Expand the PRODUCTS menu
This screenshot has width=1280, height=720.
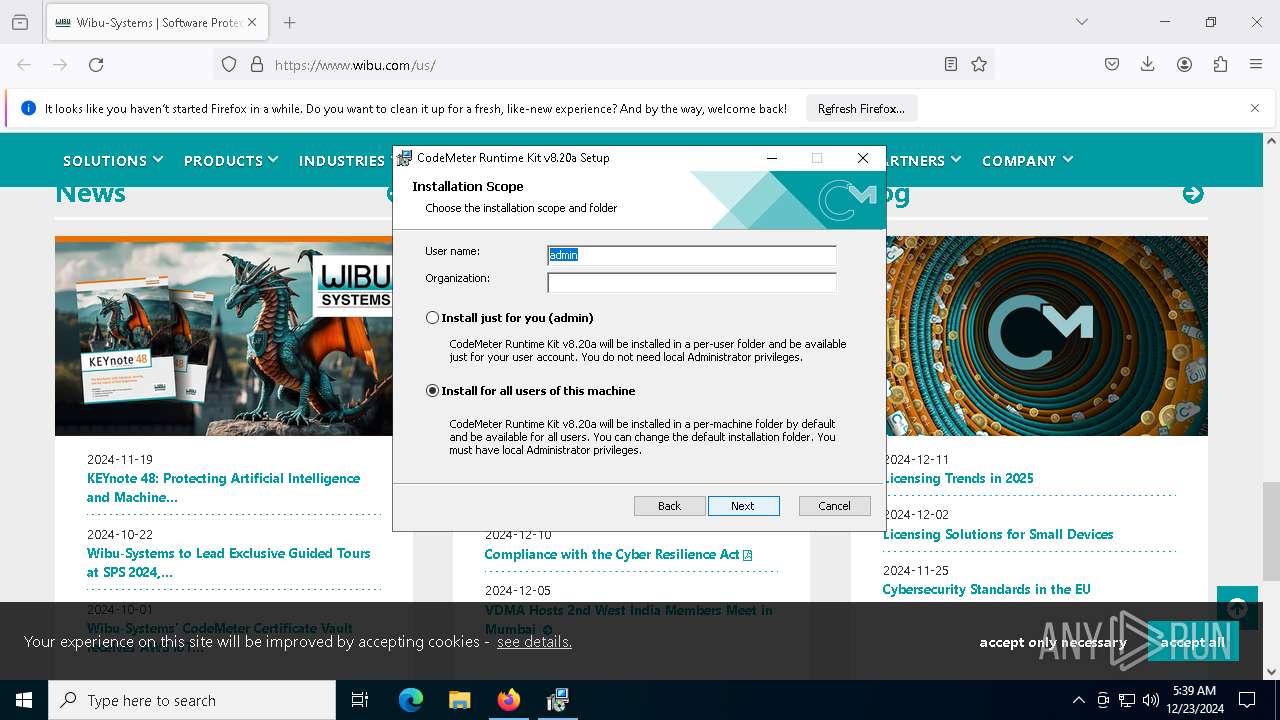231,160
